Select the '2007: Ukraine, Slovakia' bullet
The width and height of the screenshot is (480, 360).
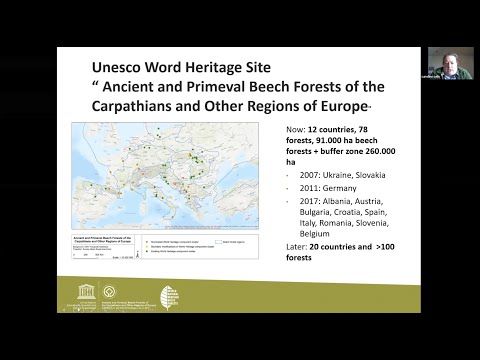pyautogui.click(x=342, y=175)
